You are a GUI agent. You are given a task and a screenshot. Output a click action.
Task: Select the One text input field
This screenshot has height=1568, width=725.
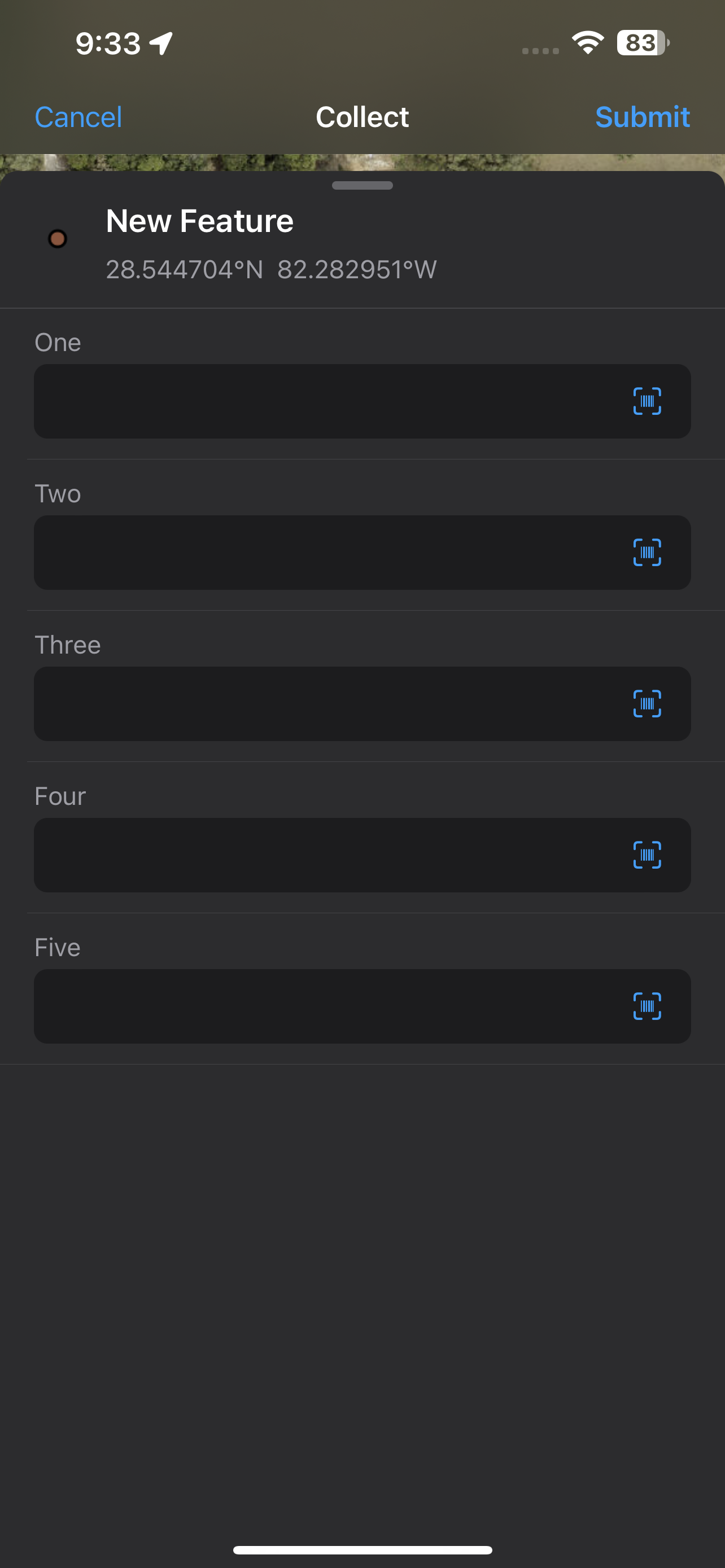pos(304,401)
